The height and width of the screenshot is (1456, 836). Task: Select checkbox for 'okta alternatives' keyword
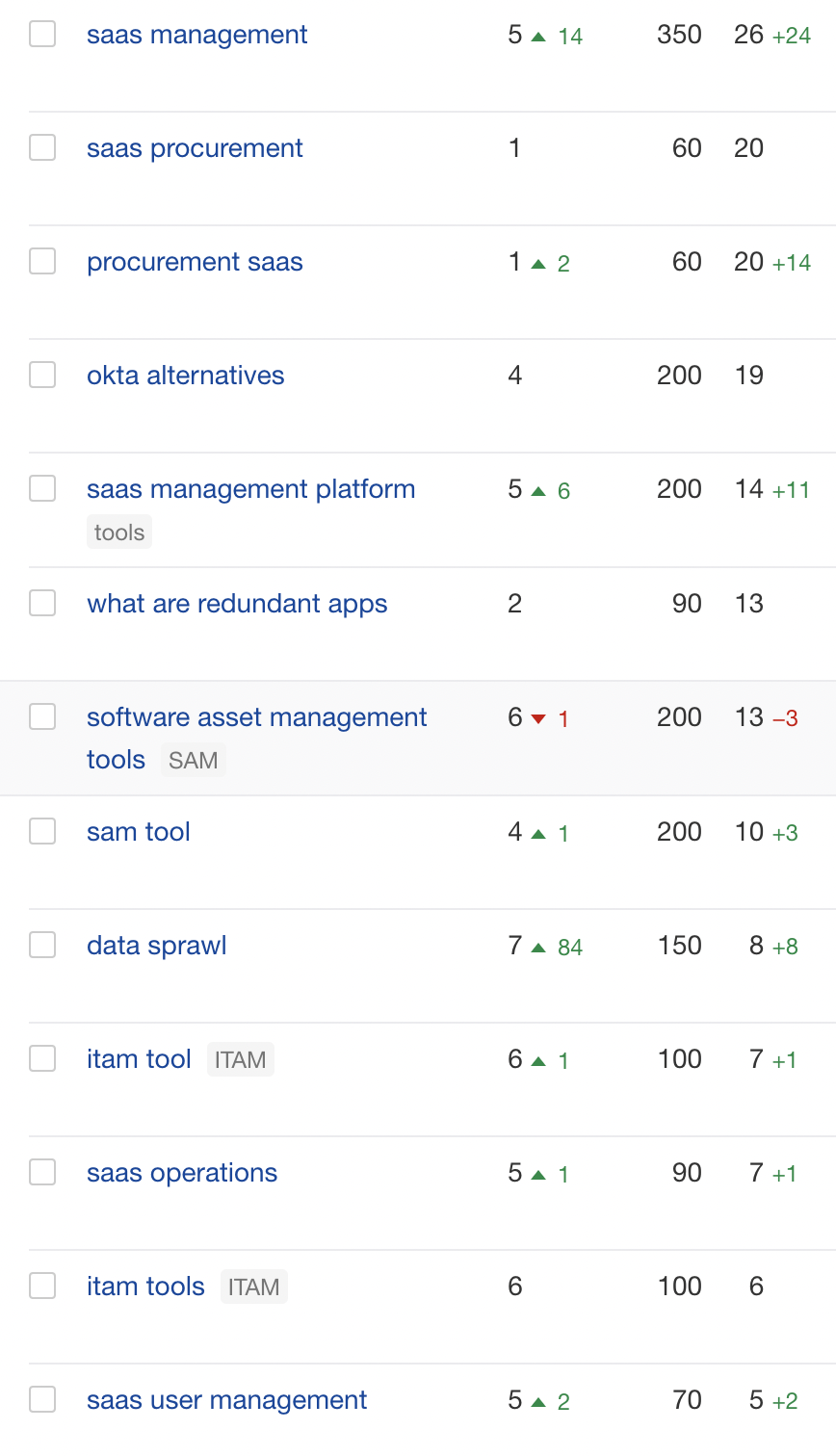[x=42, y=375]
